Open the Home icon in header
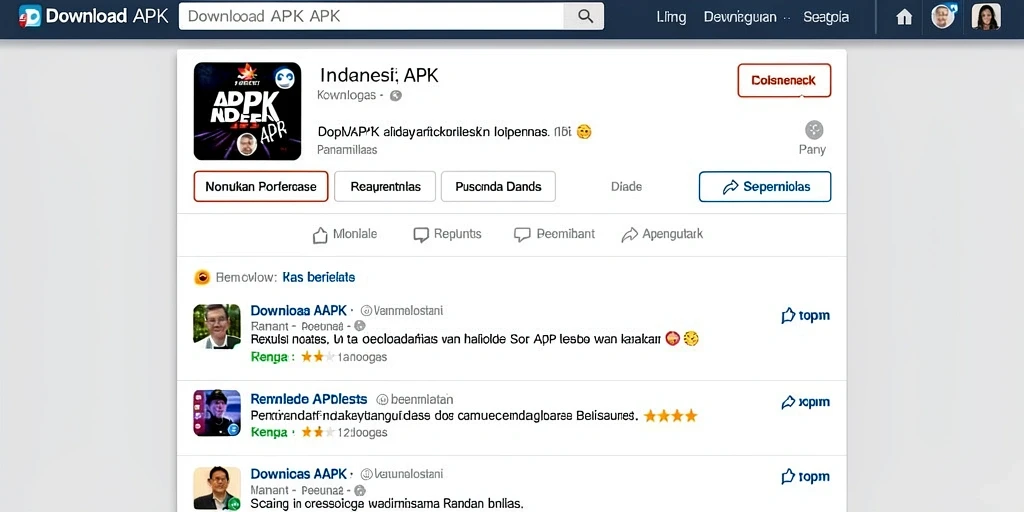The width and height of the screenshot is (1024, 512). click(904, 17)
